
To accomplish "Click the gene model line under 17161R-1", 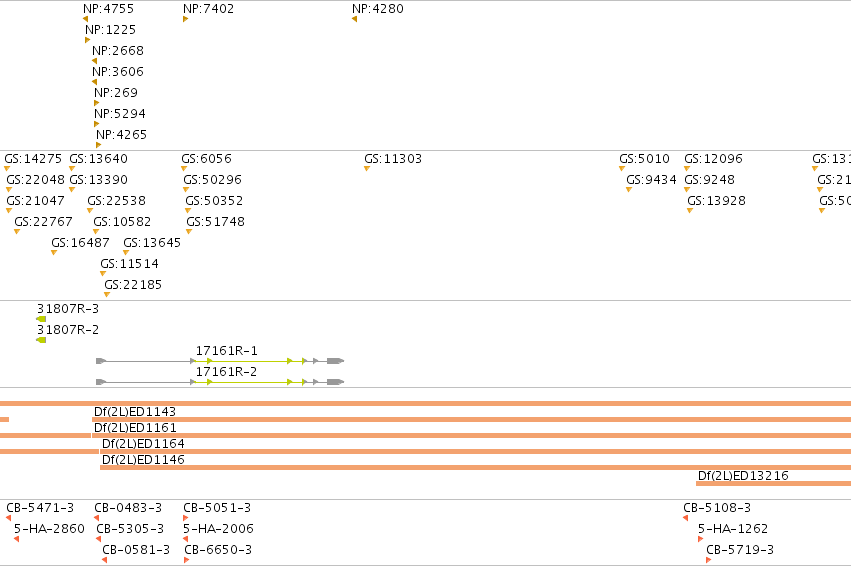I will [220, 361].
